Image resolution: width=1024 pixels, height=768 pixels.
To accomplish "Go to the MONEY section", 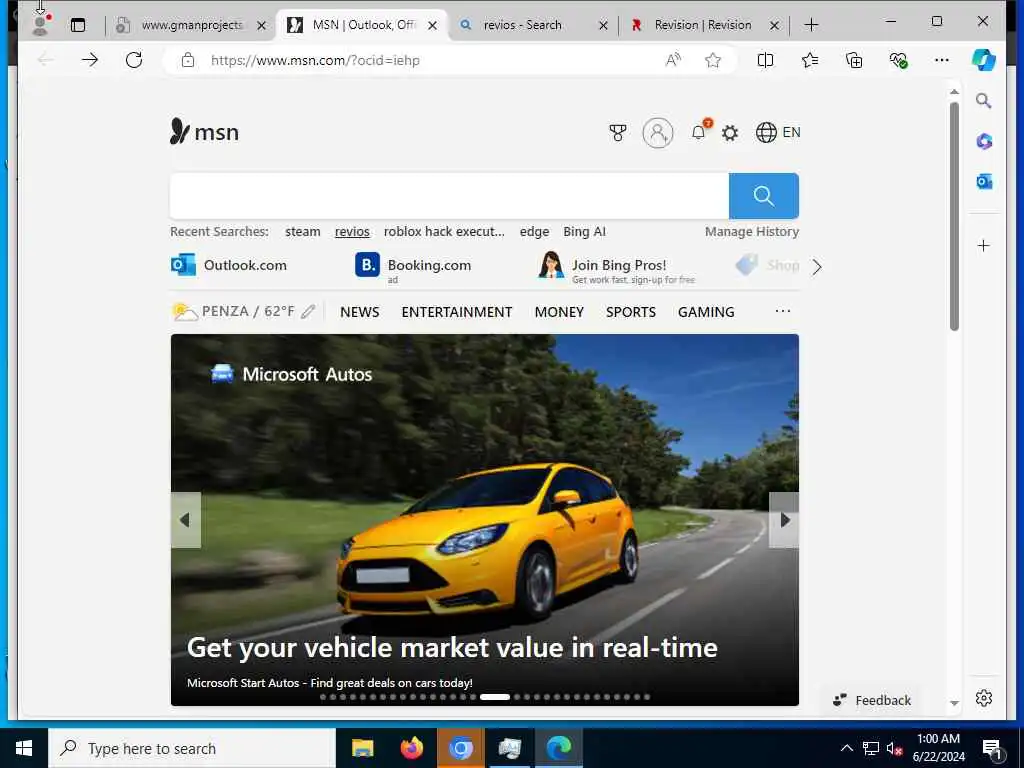I will 559,312.
